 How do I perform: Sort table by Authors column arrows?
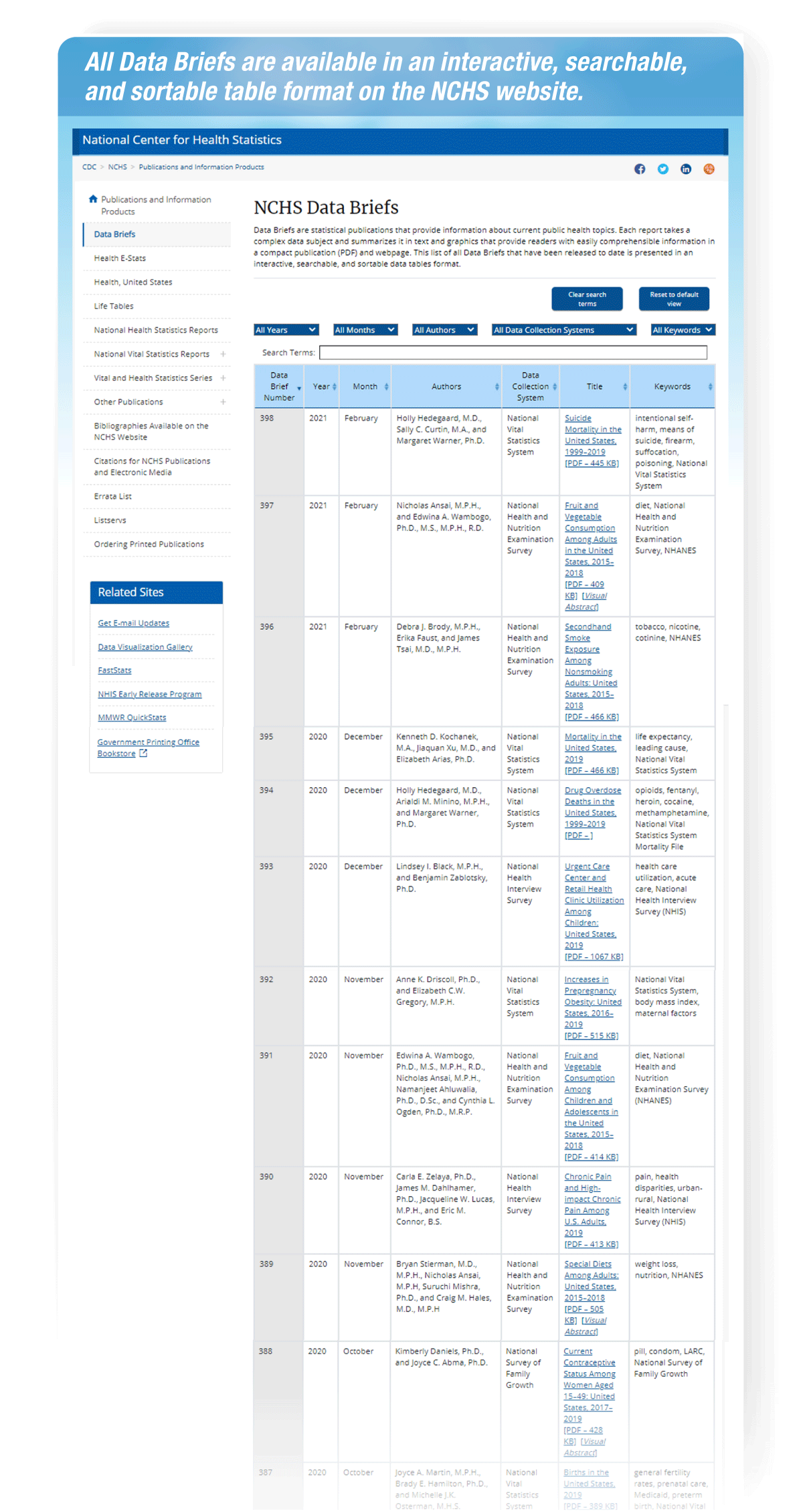(x=497, y=386)
